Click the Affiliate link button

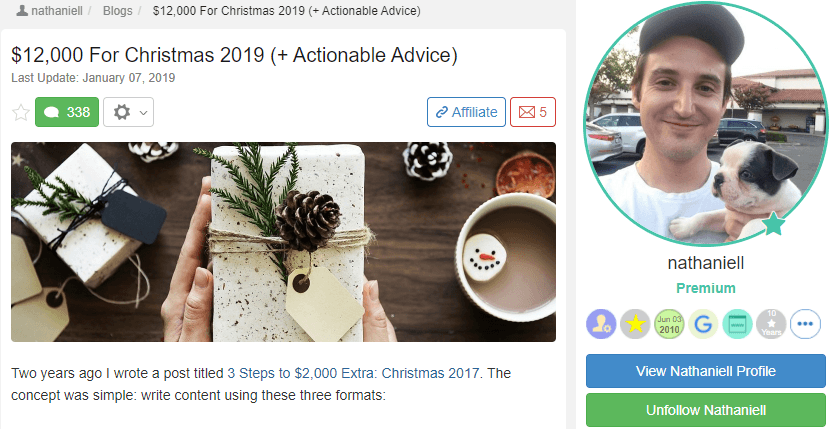click(466, 112)
